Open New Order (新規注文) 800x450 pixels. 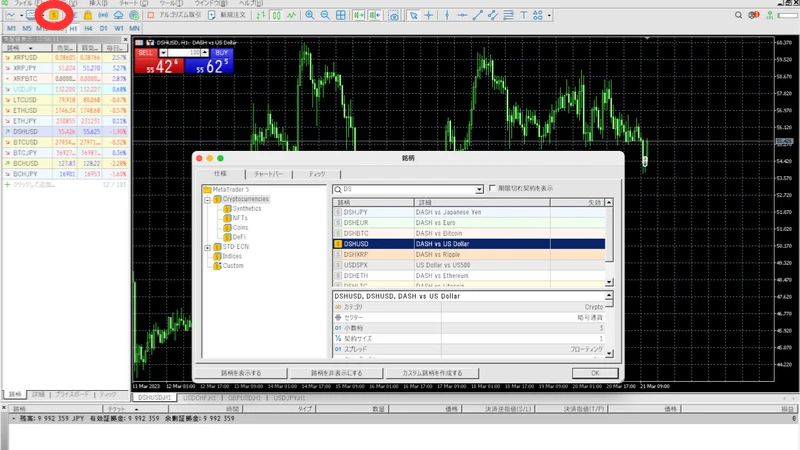click(227, 15)
